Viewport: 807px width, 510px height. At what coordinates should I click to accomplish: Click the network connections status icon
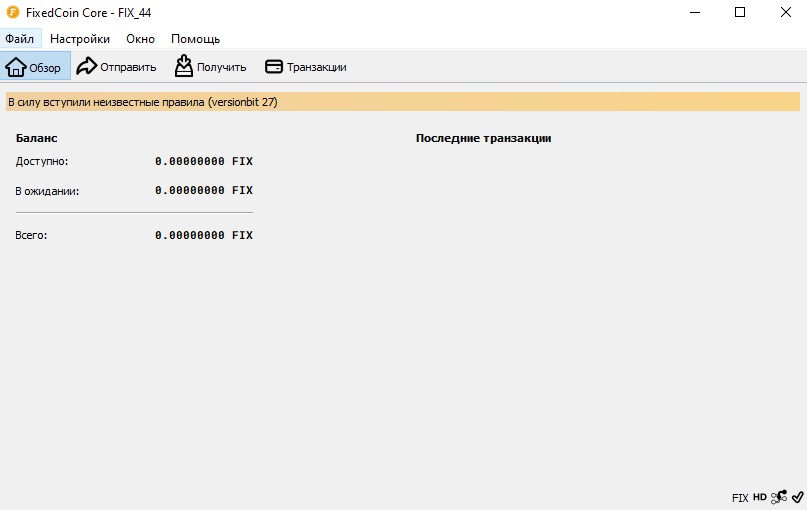(x=779, y=497)
